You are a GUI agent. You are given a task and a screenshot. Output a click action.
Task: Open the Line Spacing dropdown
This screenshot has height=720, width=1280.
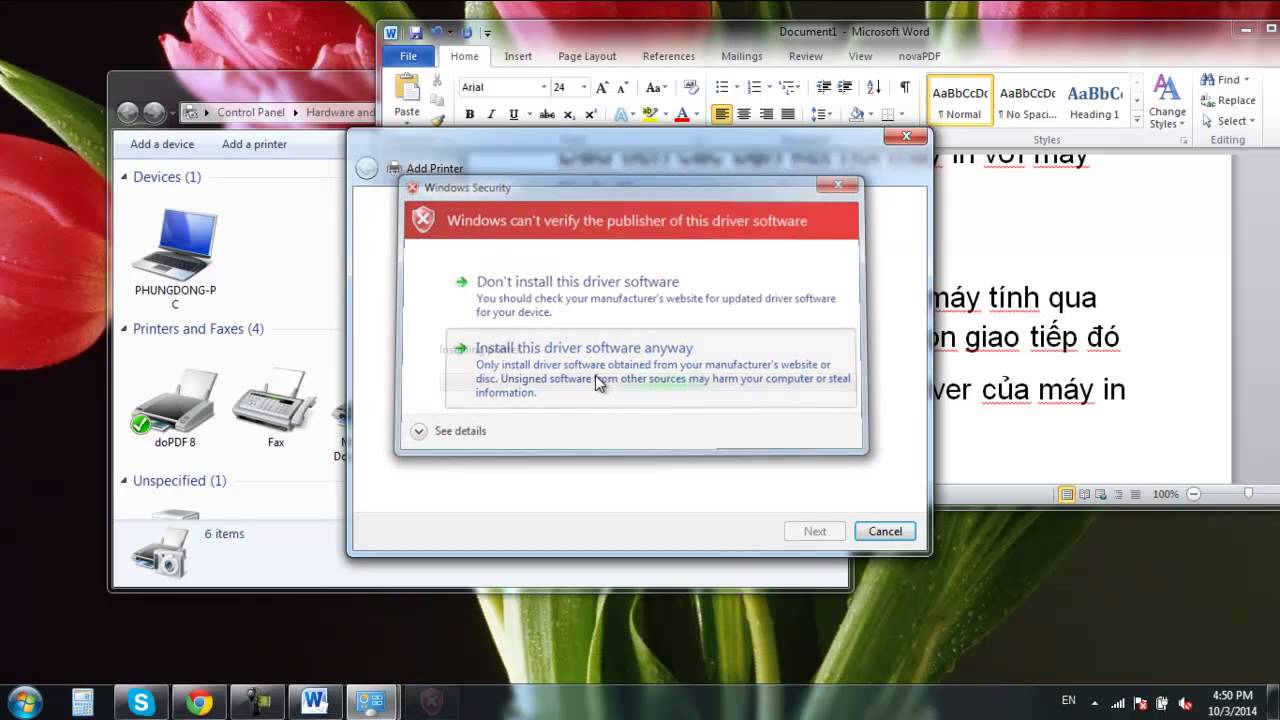click(x=821, y=114)
